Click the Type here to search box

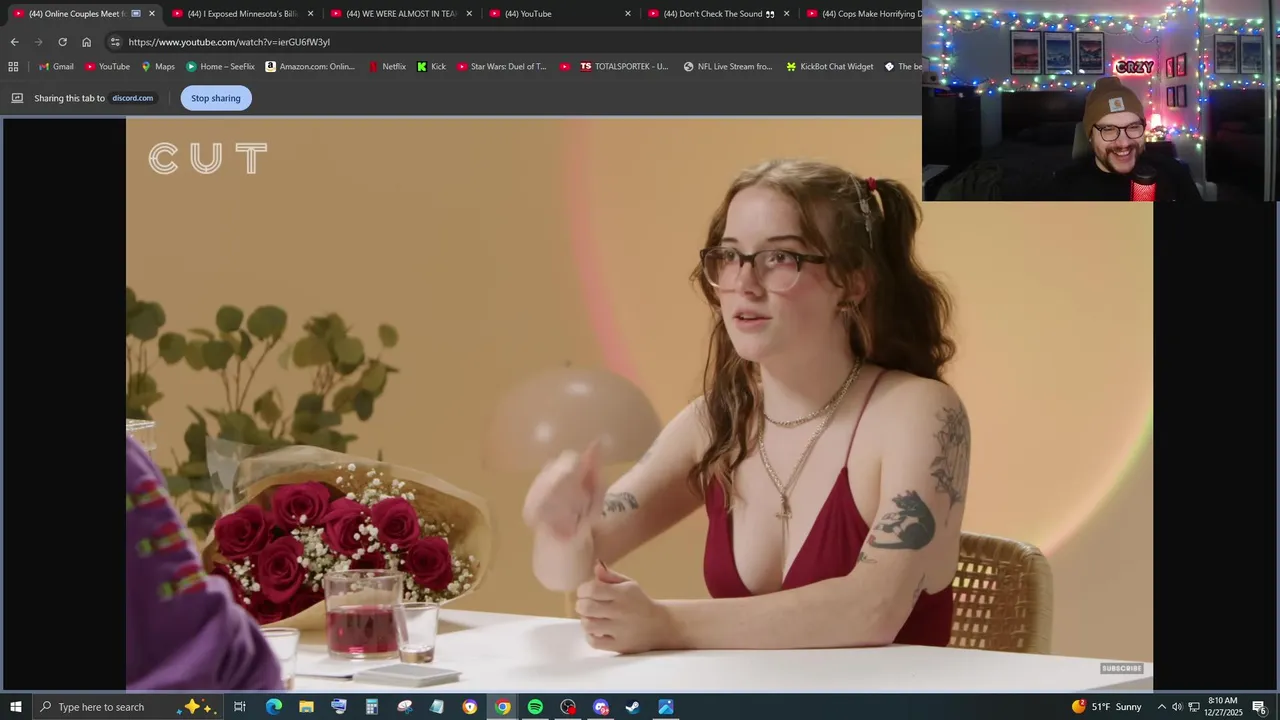[x=125, y=707]
